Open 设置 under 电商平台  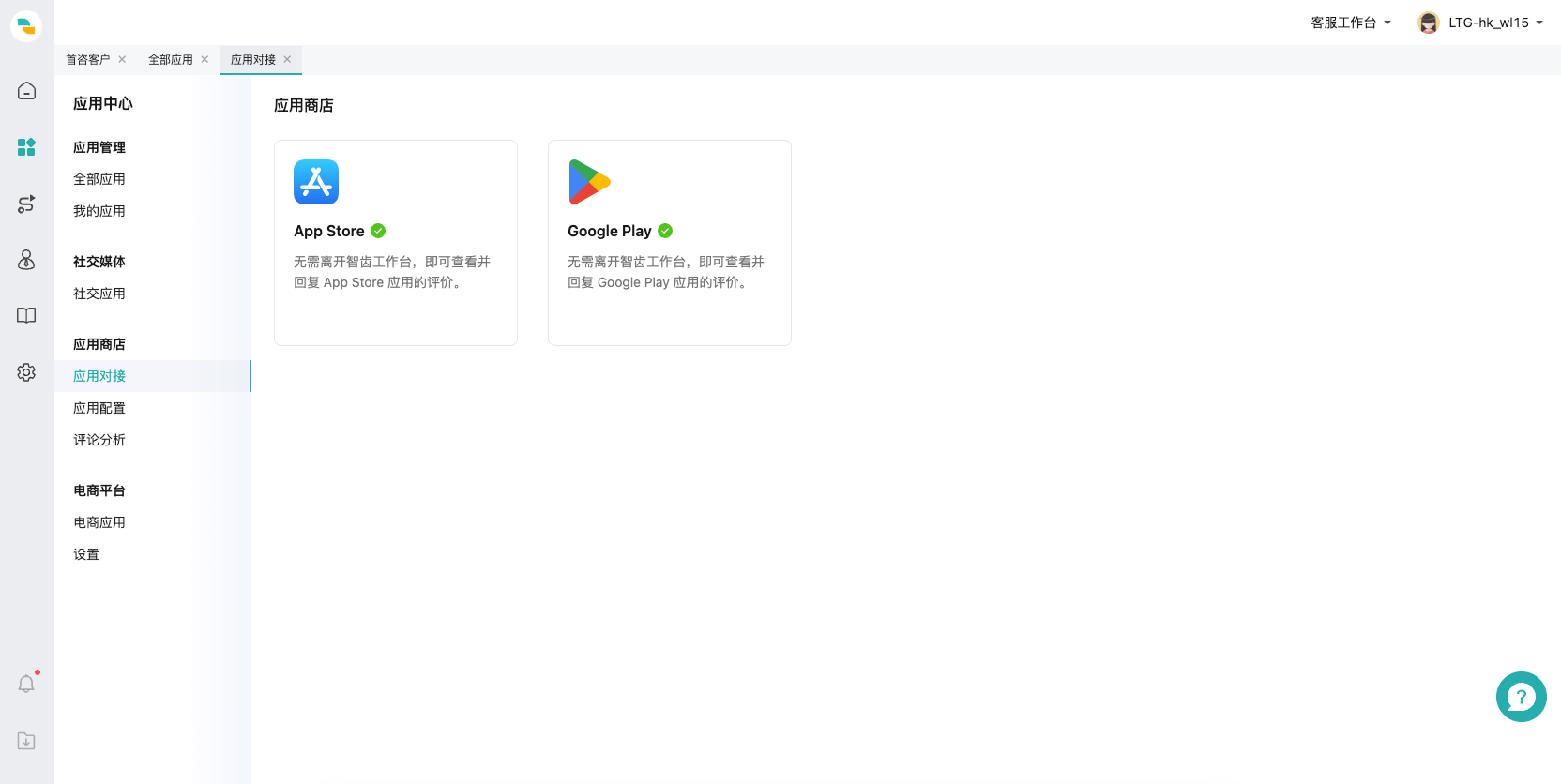(86, 554)
